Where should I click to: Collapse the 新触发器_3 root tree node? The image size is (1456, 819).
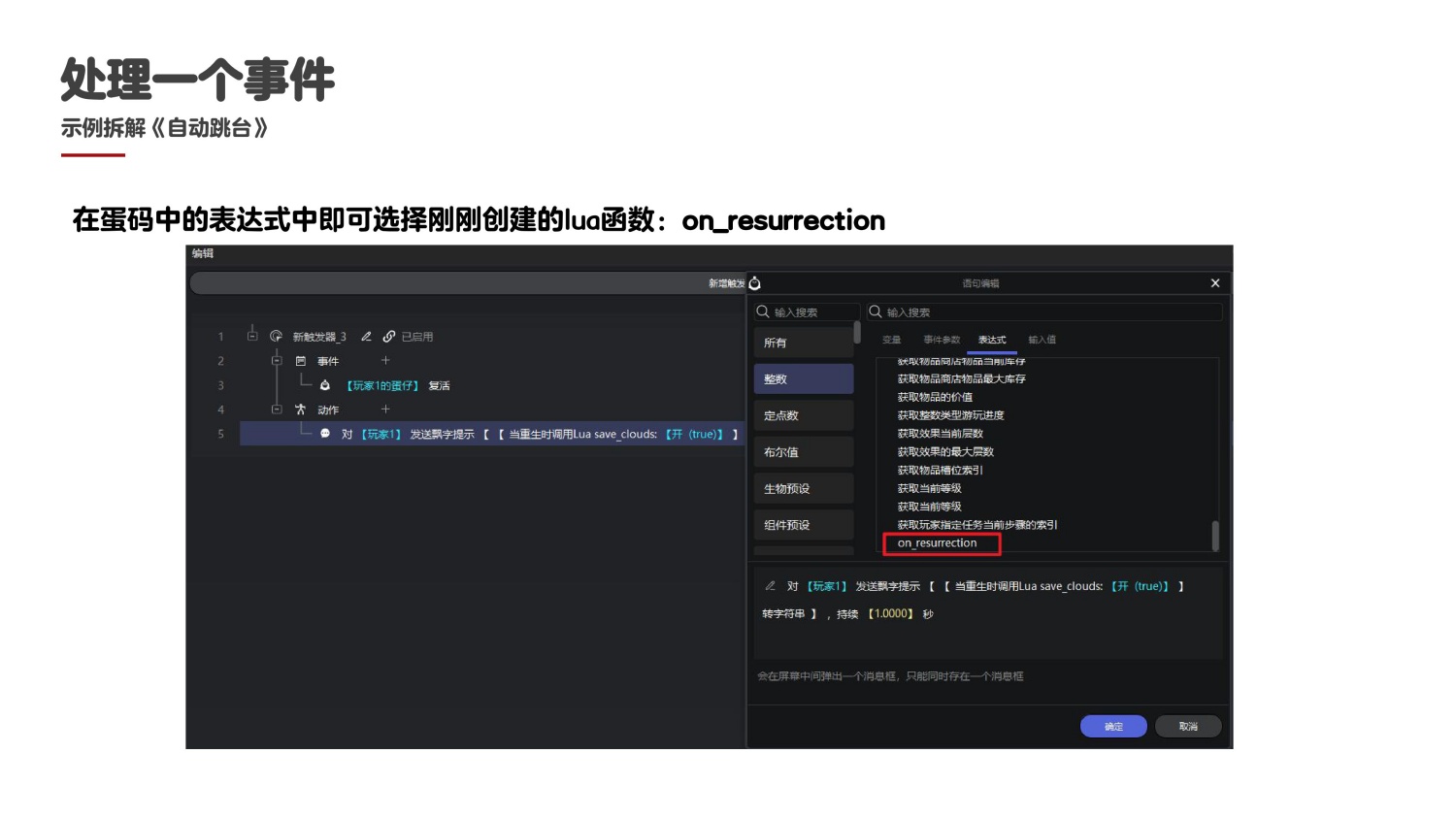pos(252,337)
